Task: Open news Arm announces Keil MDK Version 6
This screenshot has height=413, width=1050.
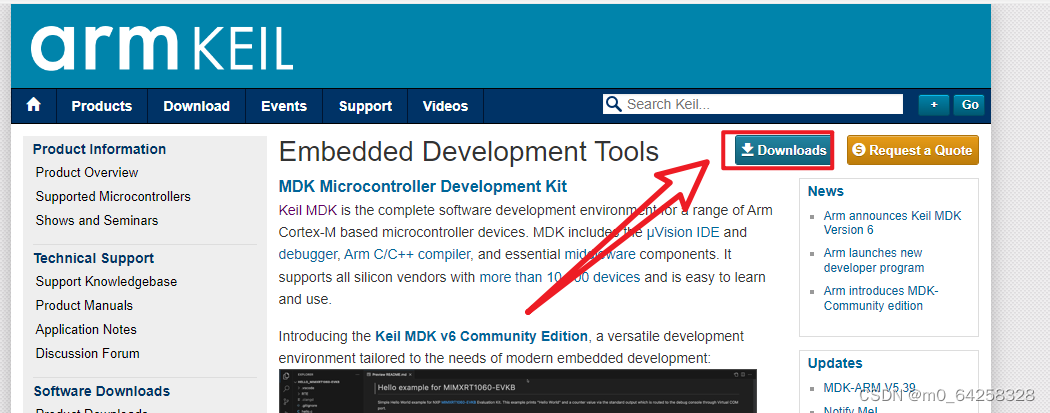Action: 892,223
